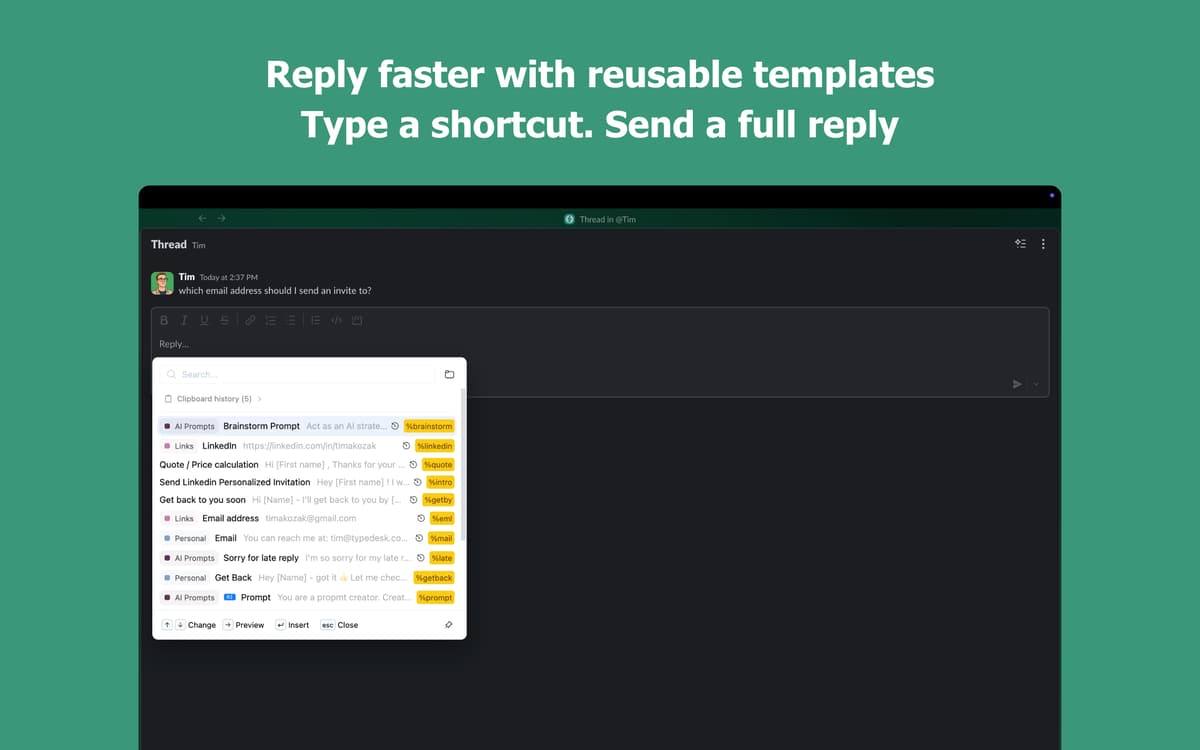Click the %eml shortcut tag
The image size is (1200, 750).
[x=441, y=518]
